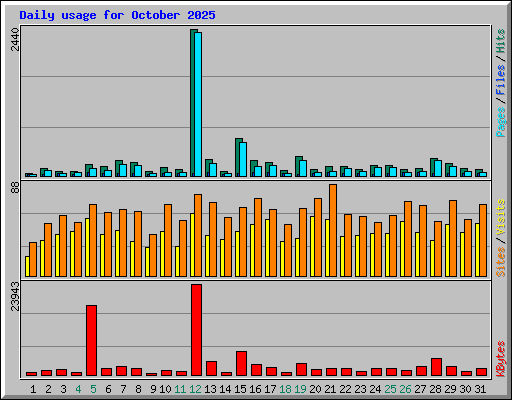This screenshot has width=512, height=400.
Task: Click the tall hits bar for day 12
Action: 193,103
